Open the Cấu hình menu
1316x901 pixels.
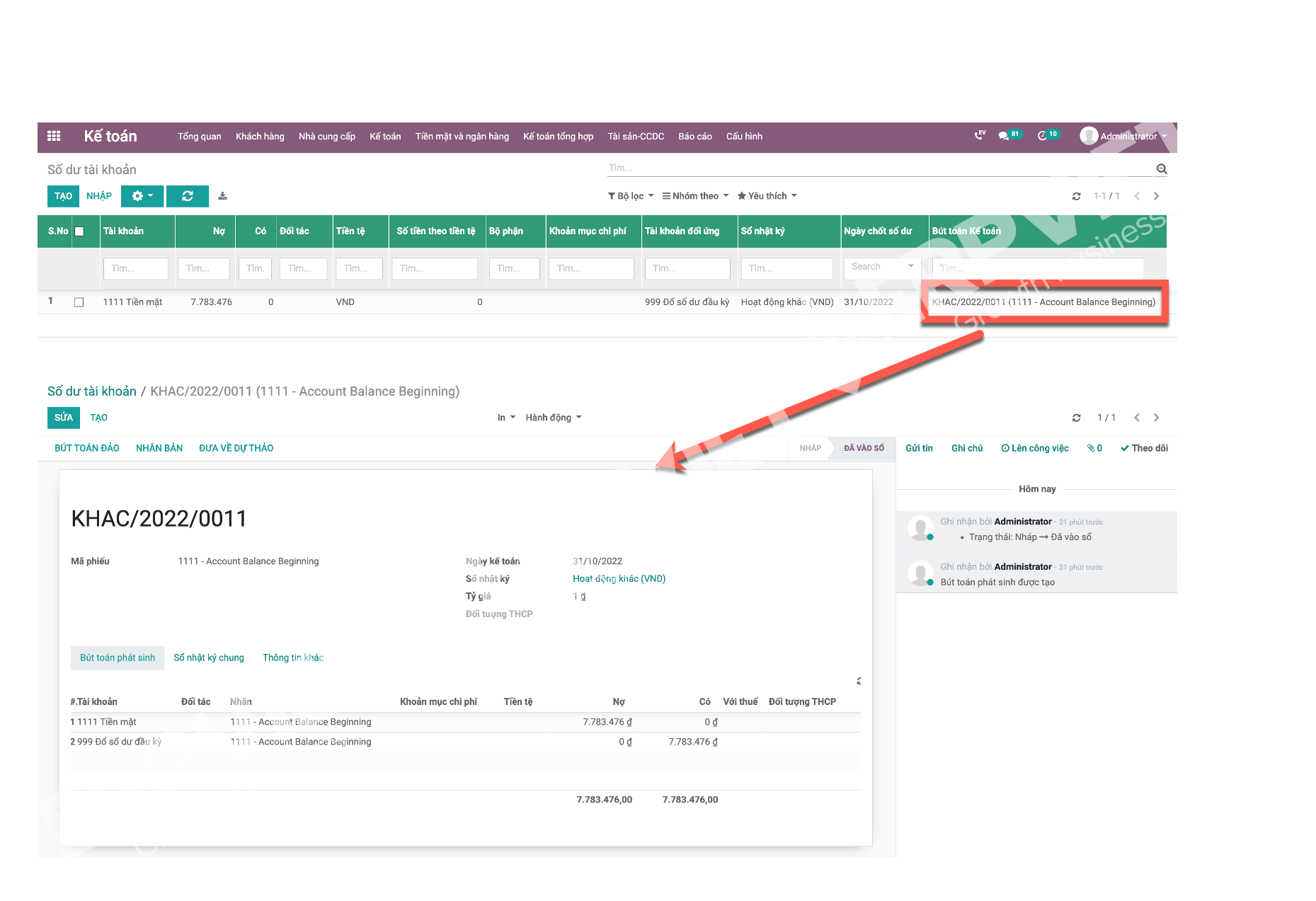coord(745,136)
